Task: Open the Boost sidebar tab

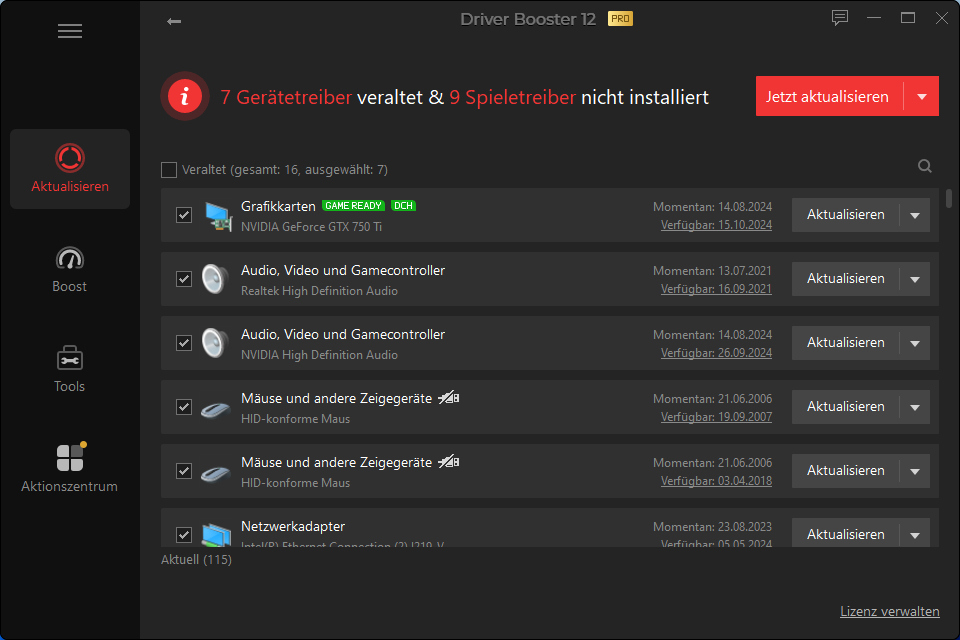Action: (70, 269)
